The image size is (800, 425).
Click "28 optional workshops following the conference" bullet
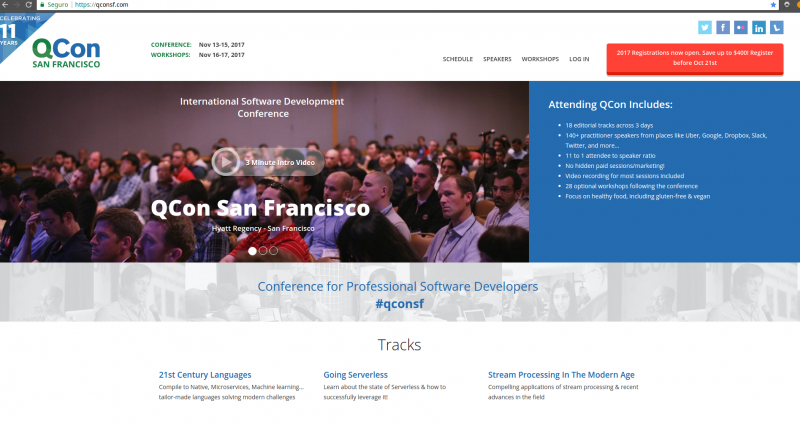pos(632,186)
